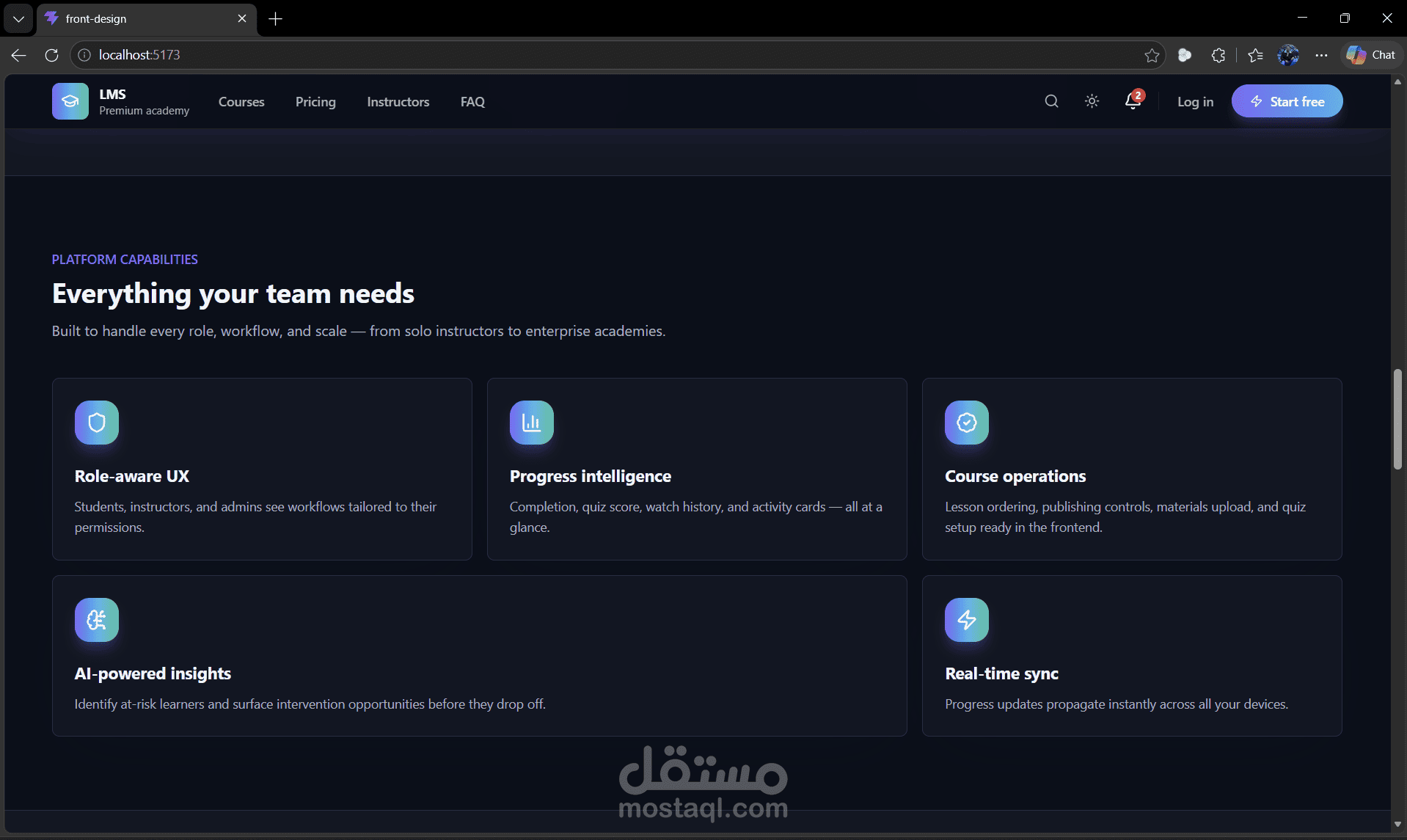
Task: Click the Real-time sync lightning icon
Action: [x=967, y=620]
